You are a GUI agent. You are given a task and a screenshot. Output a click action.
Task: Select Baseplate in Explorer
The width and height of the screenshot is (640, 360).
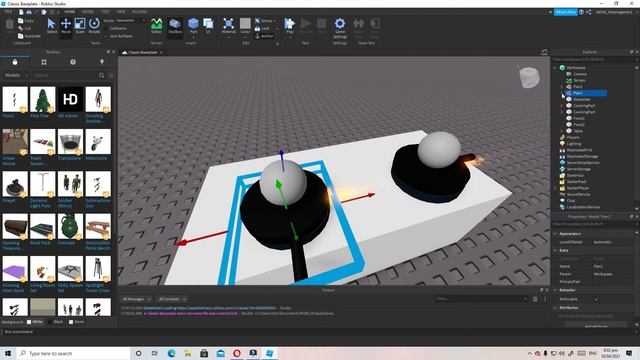pos(582,100)
